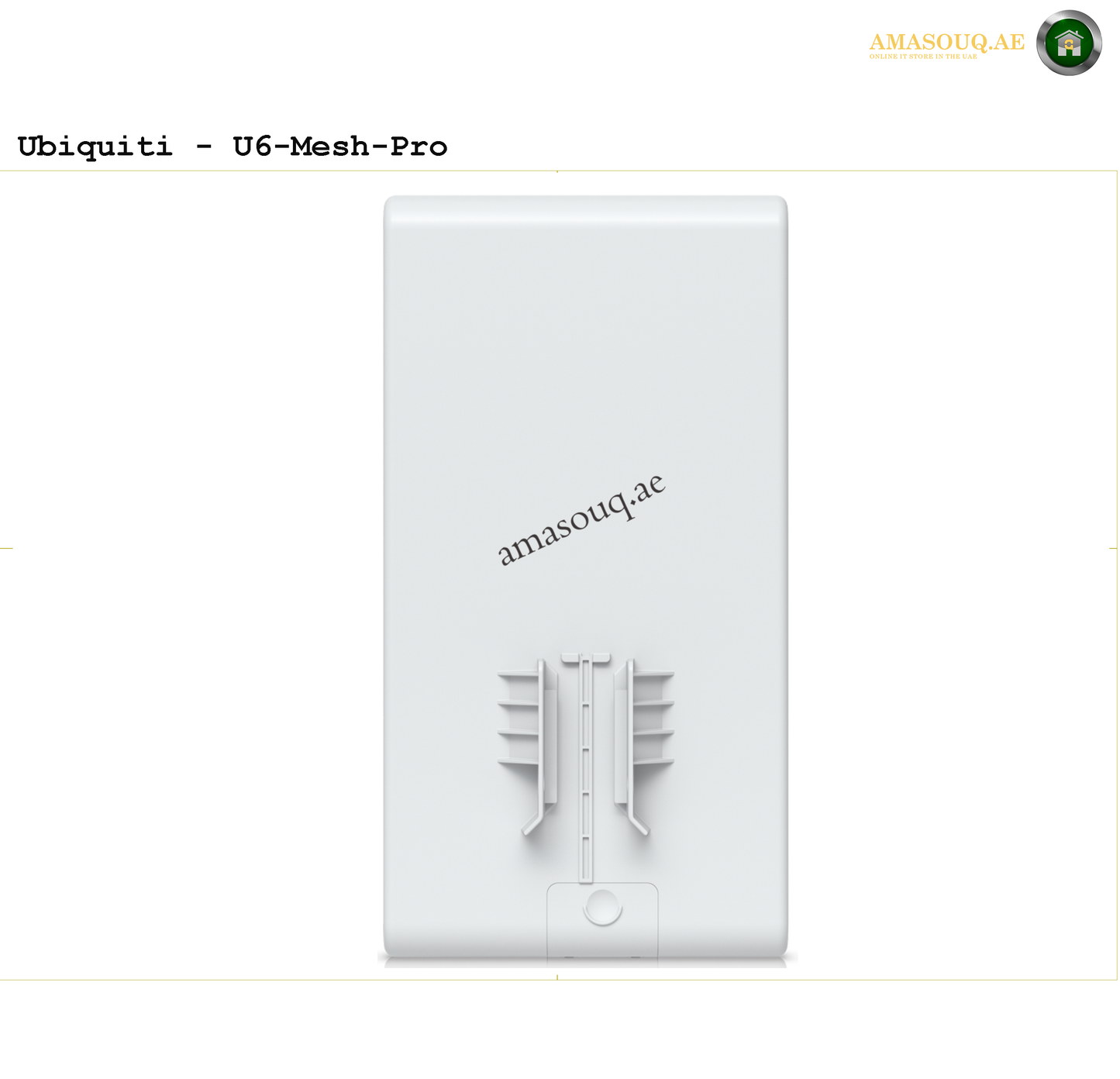Click the round release button on the device
The height and width of the screenshot is (1079, 1120).
coord(602,906)
